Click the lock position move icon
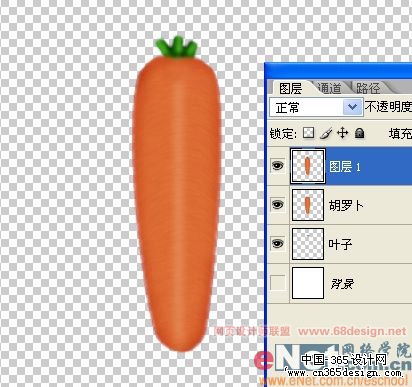The width and height of the screenshot is (412, 387). [342, 133]
